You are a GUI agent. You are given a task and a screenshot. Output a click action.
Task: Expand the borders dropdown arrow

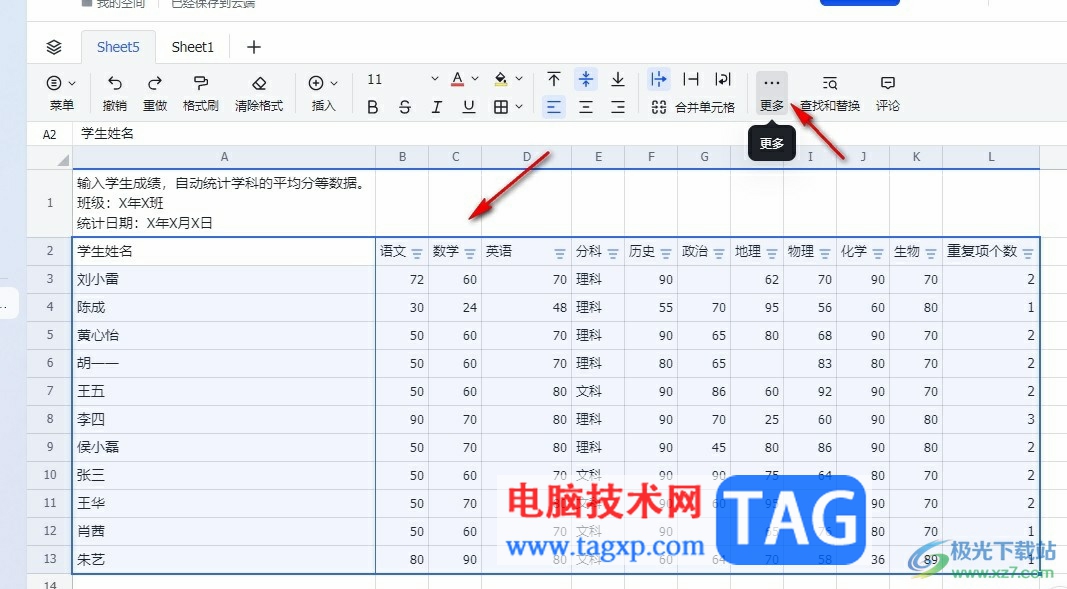[x=519, y=107]
